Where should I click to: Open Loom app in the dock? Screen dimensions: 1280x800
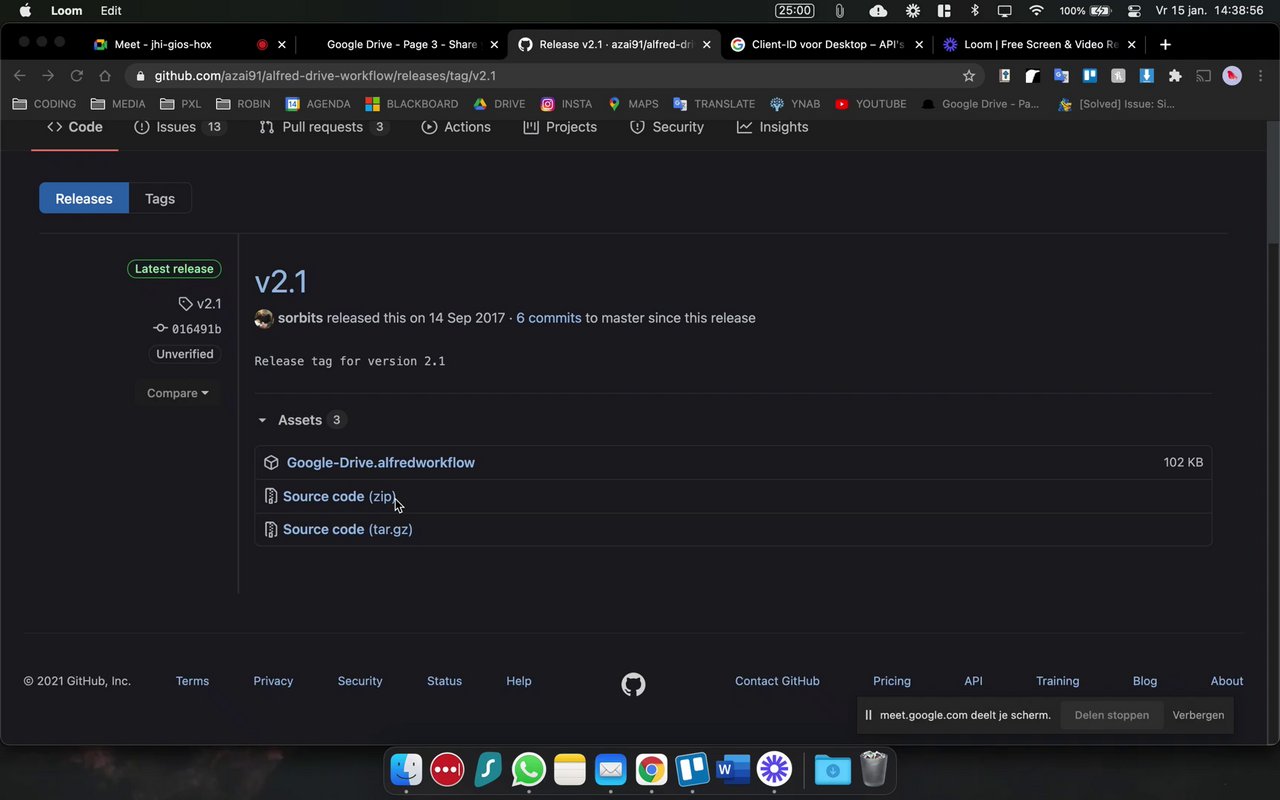coord(774,769)
